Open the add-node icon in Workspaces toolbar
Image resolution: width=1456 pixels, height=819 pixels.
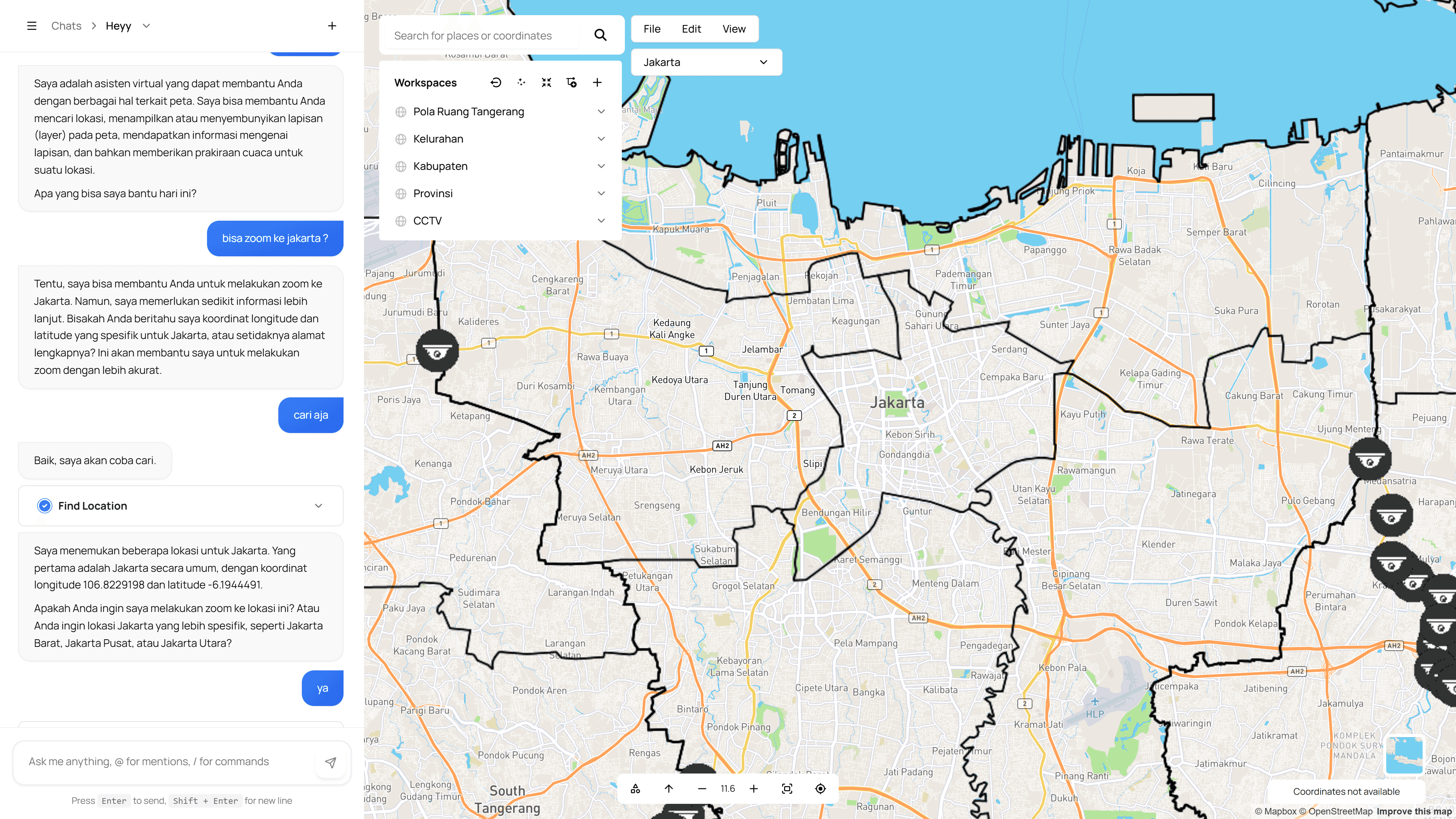(571, 82)
